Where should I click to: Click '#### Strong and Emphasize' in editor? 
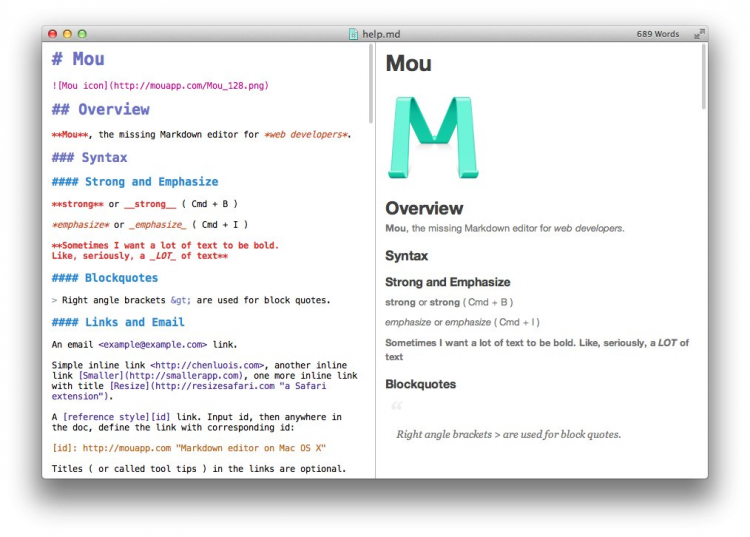135,182
